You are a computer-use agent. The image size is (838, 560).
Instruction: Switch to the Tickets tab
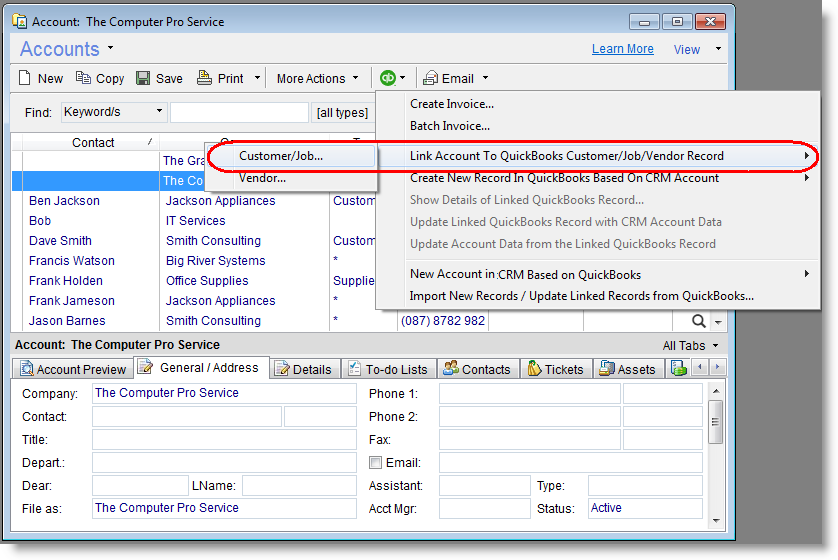[555, 369]
